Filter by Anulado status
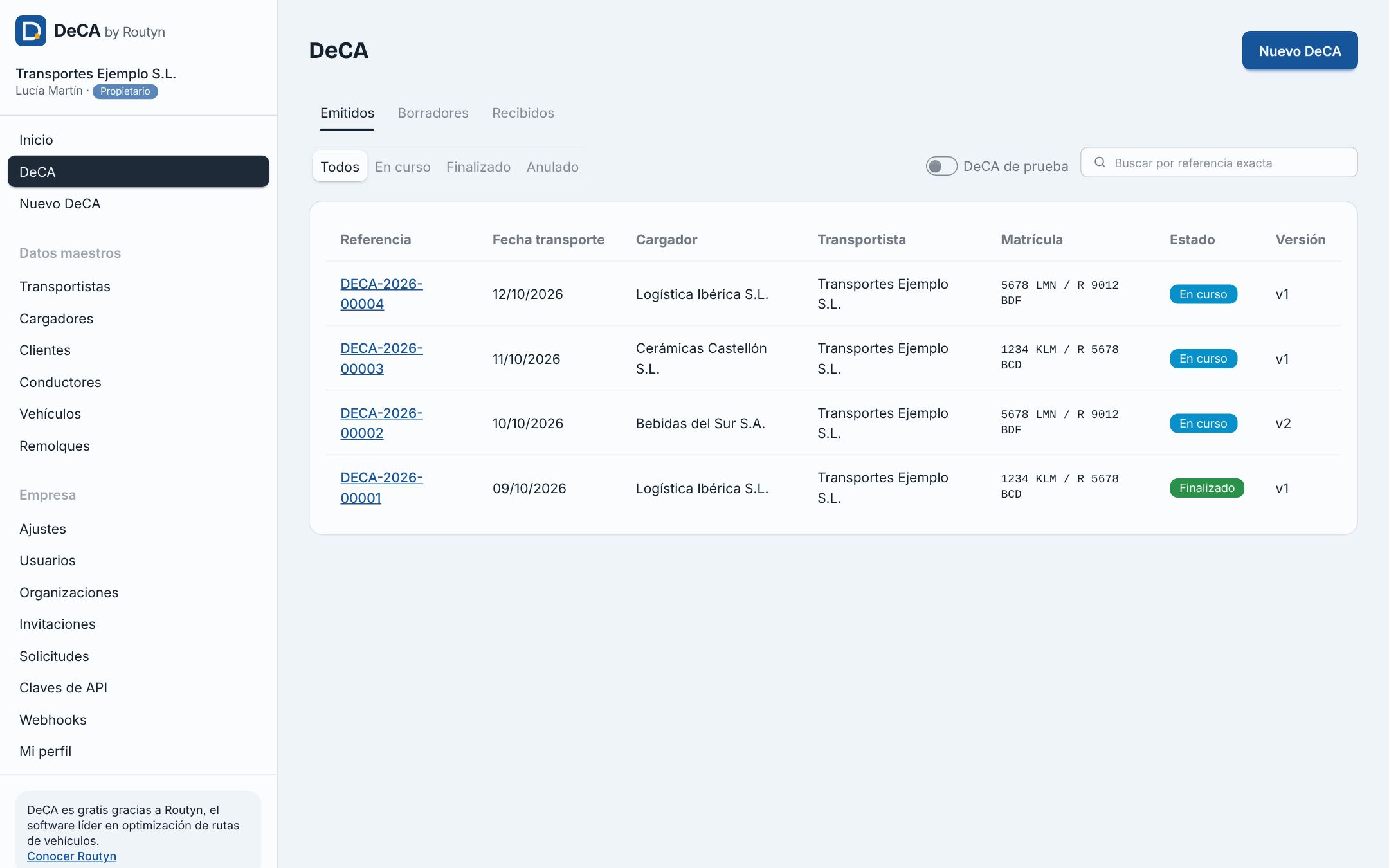The image size is (1389, 868). [552, 167]
